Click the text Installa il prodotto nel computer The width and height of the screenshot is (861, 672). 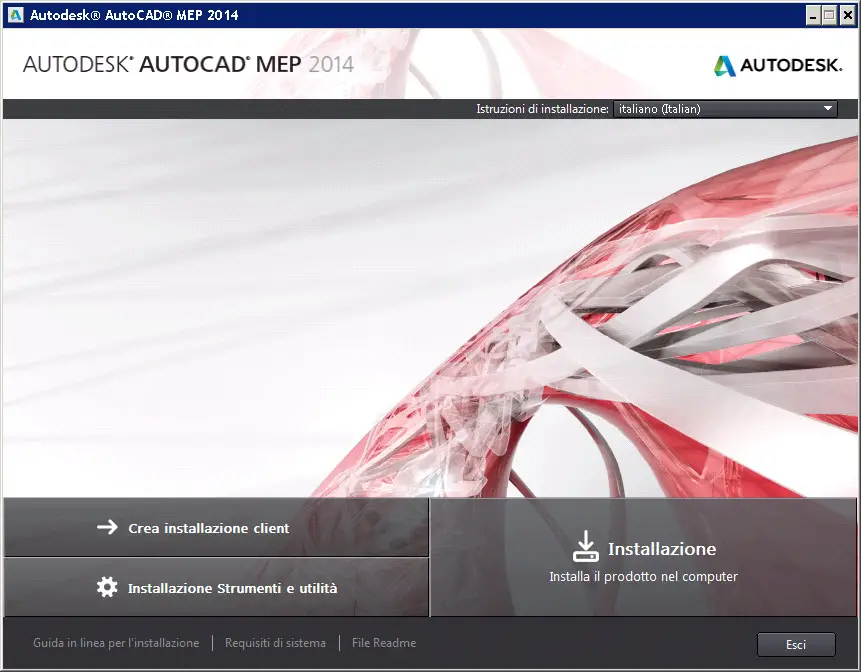coord(643,576)
